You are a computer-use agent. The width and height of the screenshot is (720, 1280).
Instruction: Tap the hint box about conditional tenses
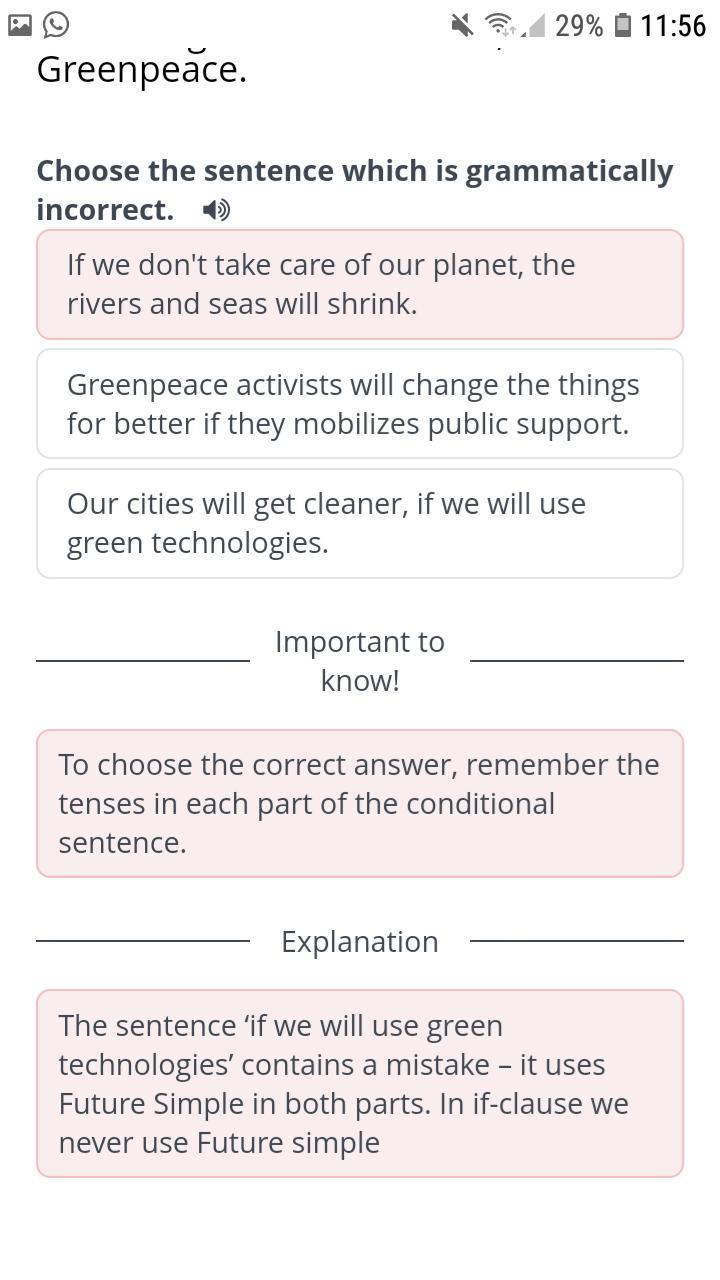360,803
